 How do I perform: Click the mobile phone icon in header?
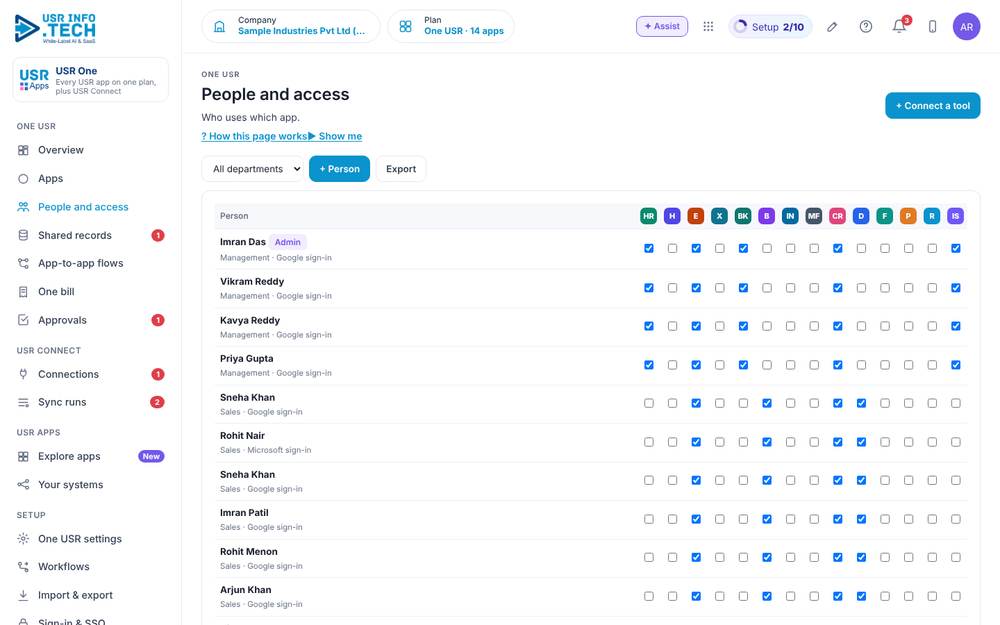tap(932, 27)
